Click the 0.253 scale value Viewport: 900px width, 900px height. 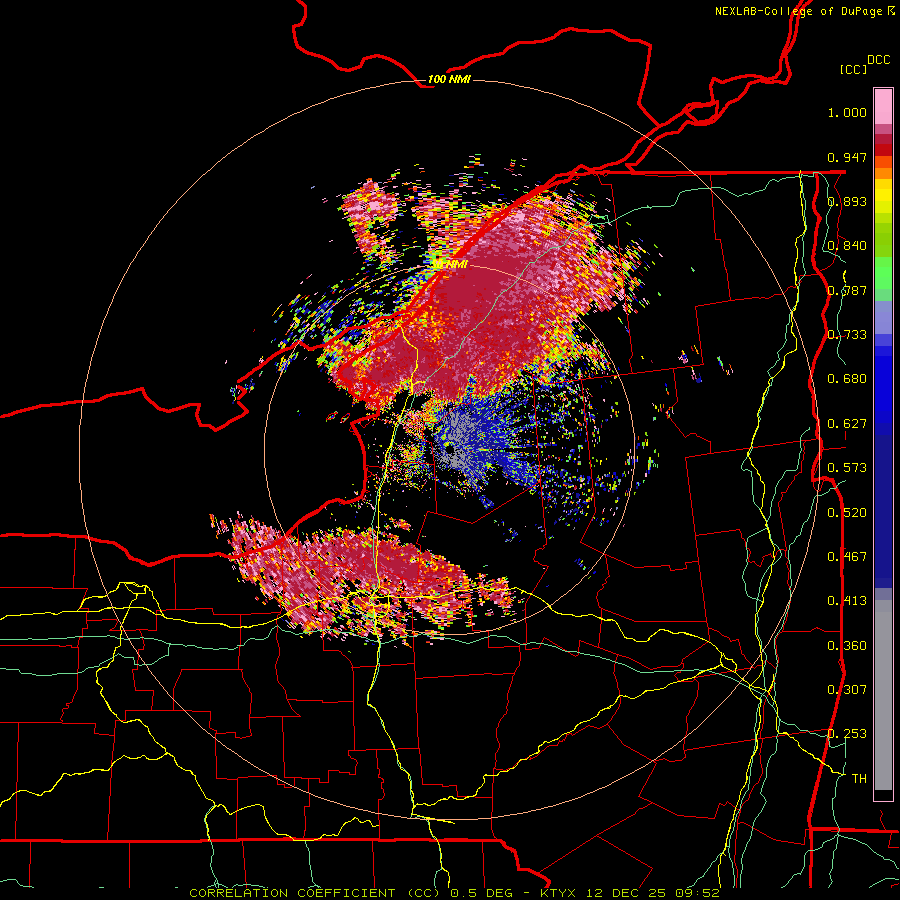[x=847, y=734]
